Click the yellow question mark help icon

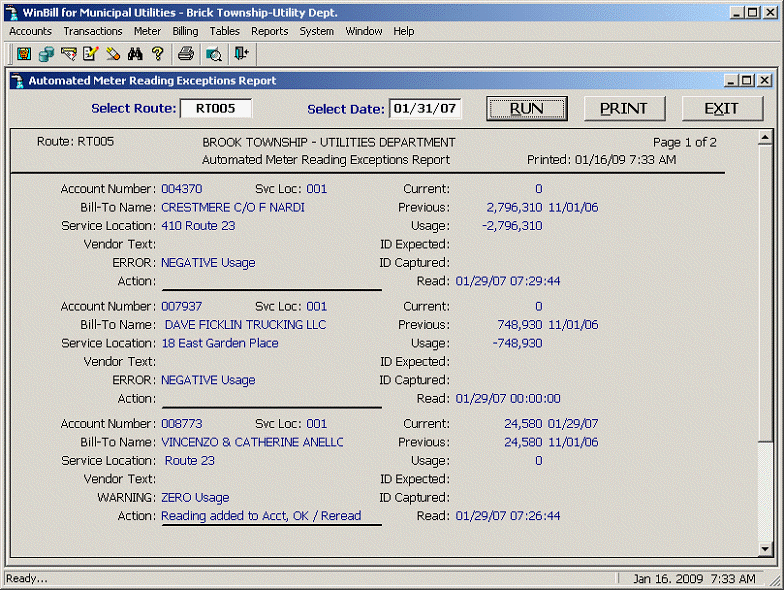158,54
